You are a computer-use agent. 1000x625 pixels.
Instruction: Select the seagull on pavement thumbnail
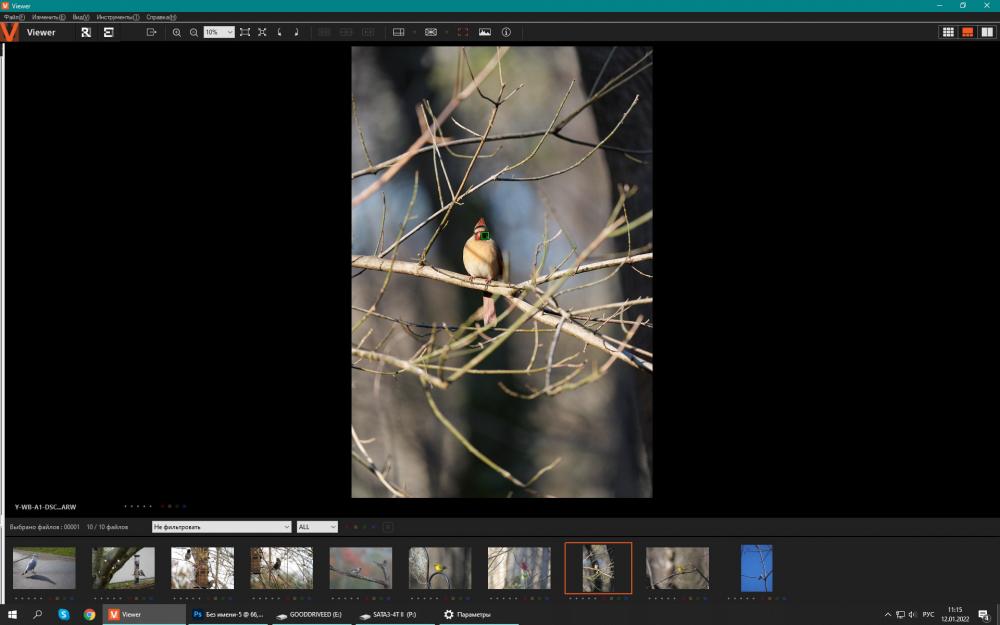[x=44, y=568]
